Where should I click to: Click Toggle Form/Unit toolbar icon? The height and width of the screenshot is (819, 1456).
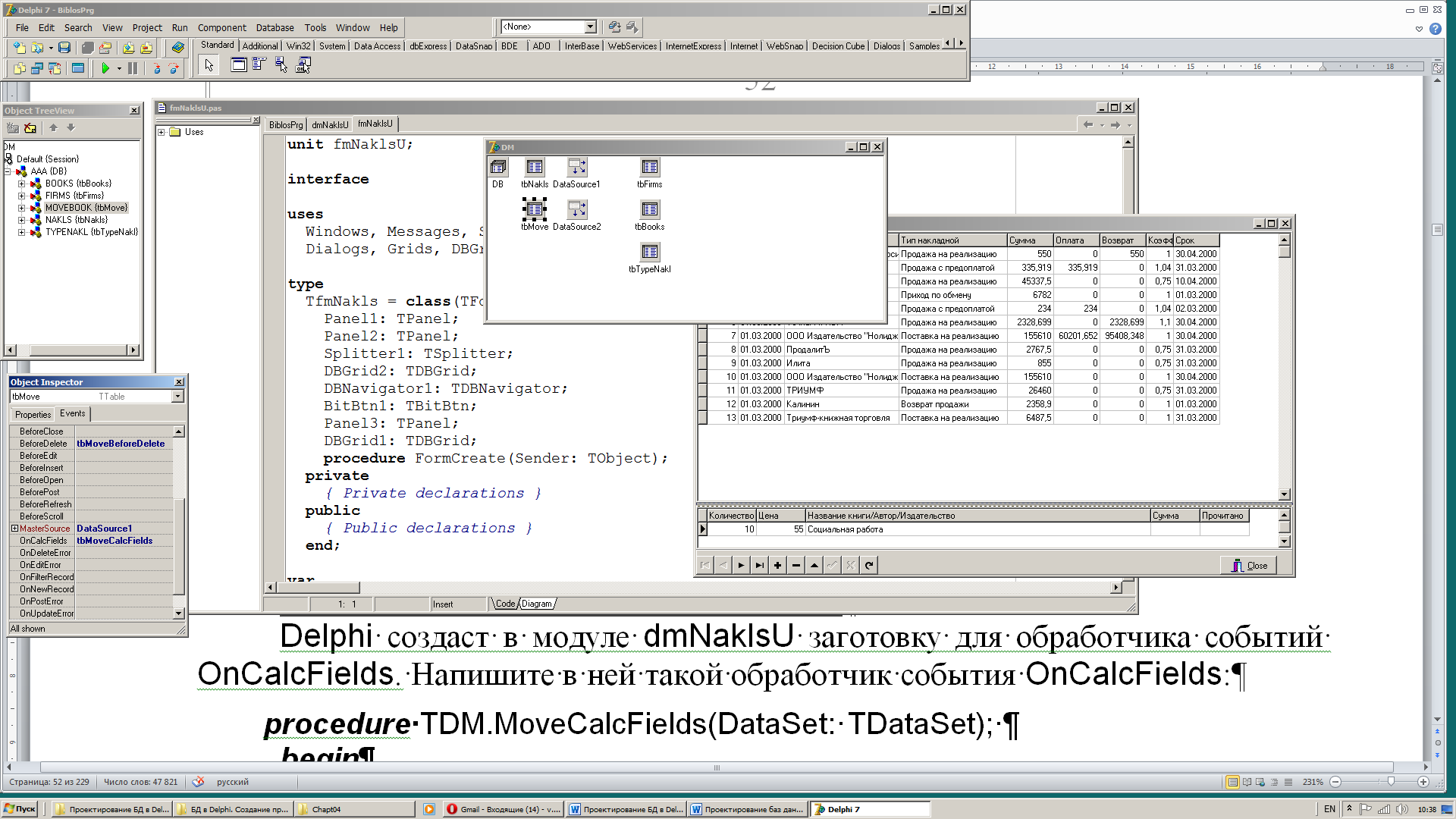pos(55,68)
